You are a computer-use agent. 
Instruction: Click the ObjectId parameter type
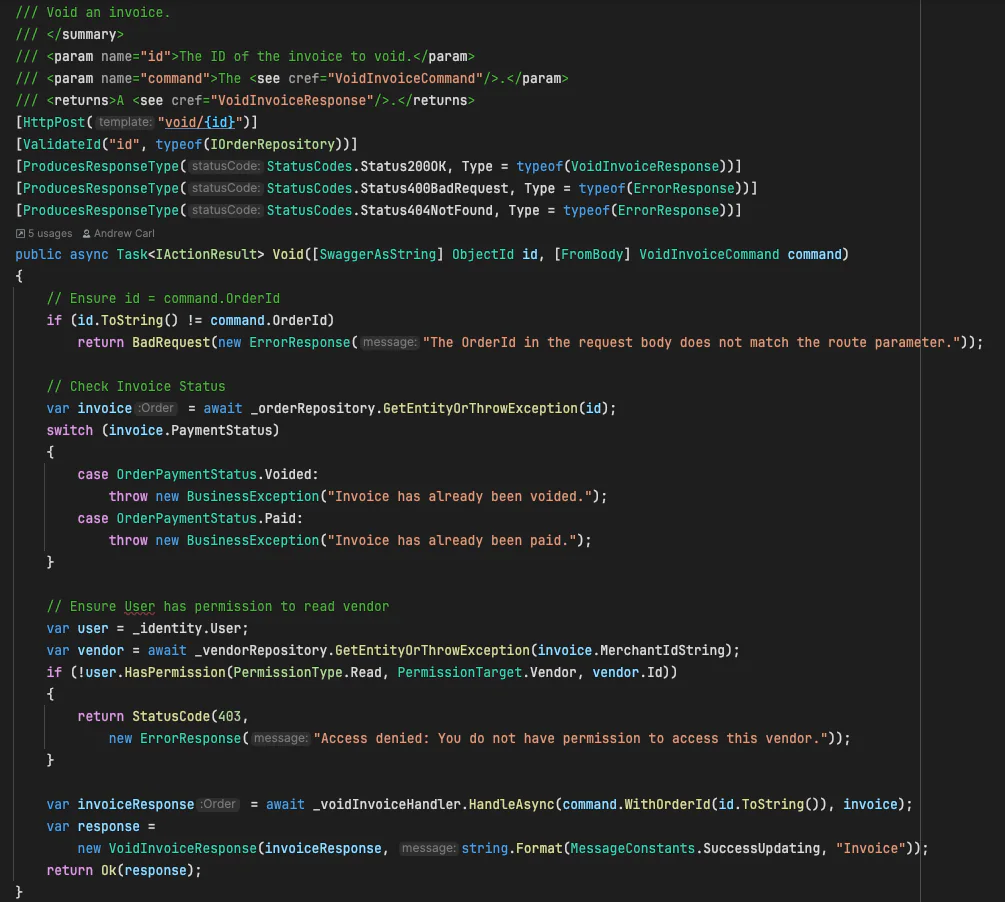pyautogui.click(x=483, y=255)
